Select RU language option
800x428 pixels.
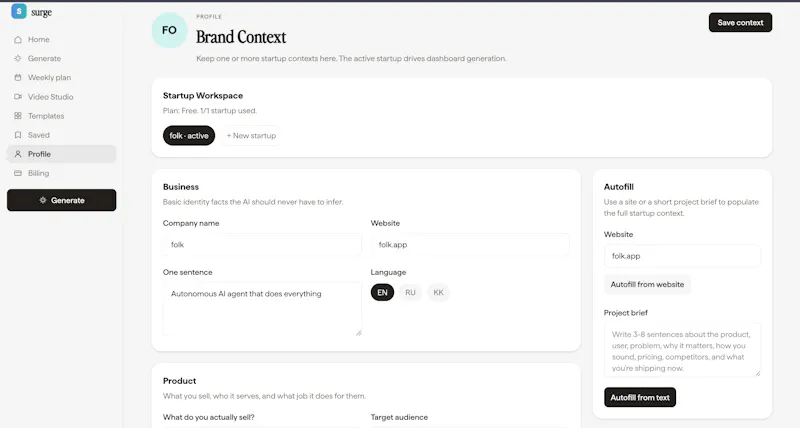[x=410, y=292]
